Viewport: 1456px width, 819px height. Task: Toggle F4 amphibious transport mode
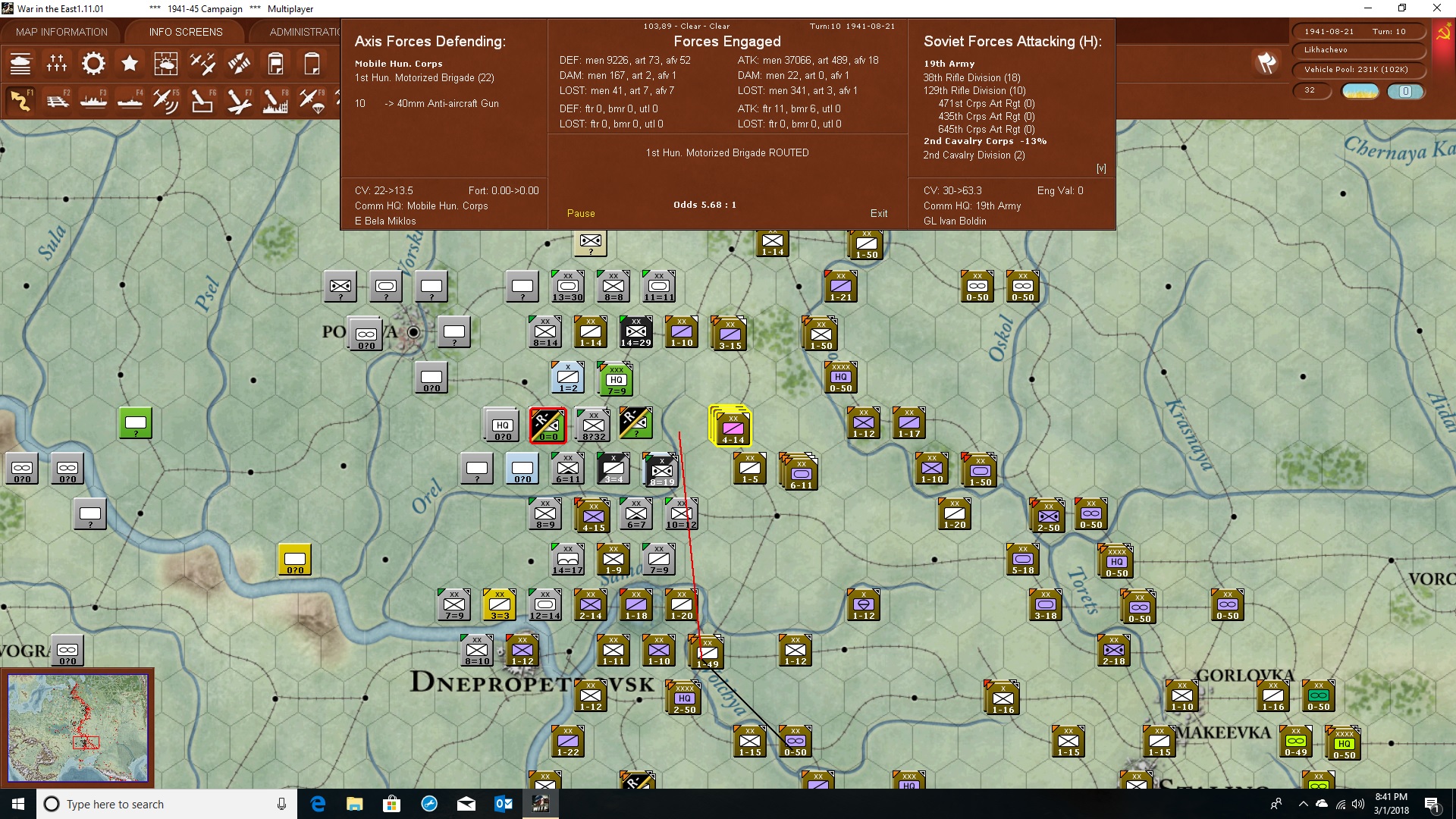click(130, 100)
